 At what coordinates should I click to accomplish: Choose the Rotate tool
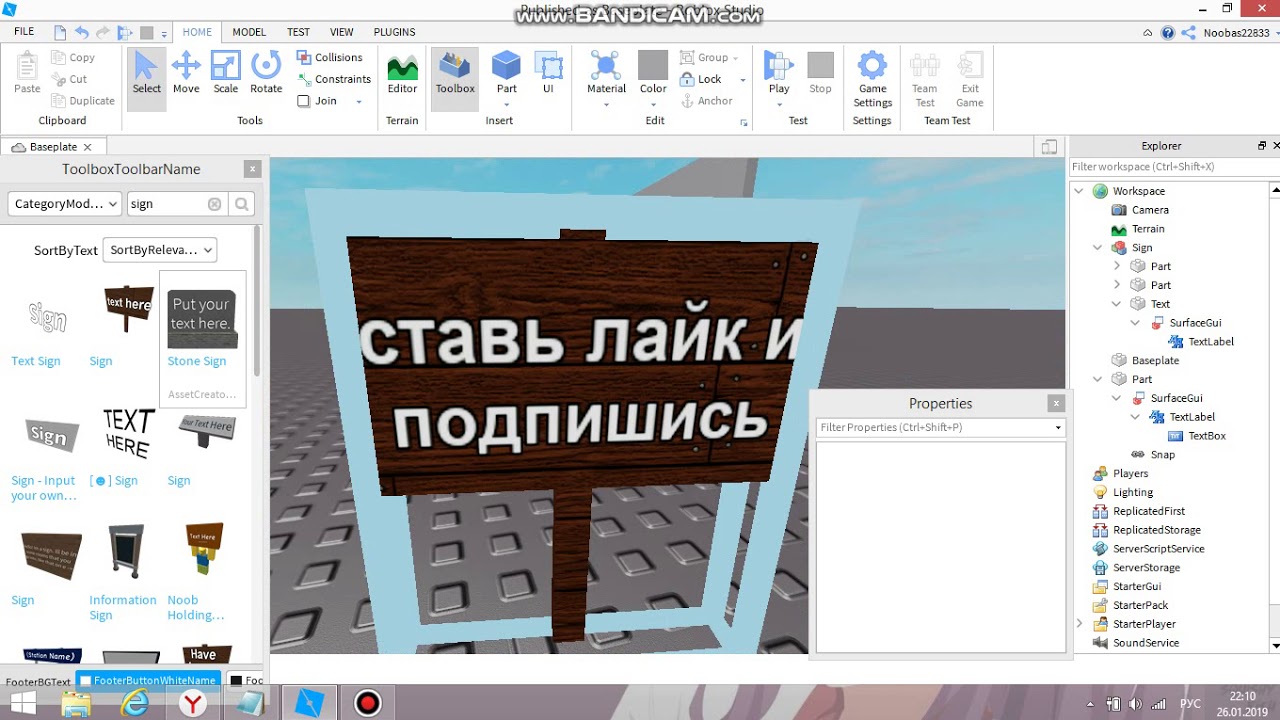click(266, 74)
